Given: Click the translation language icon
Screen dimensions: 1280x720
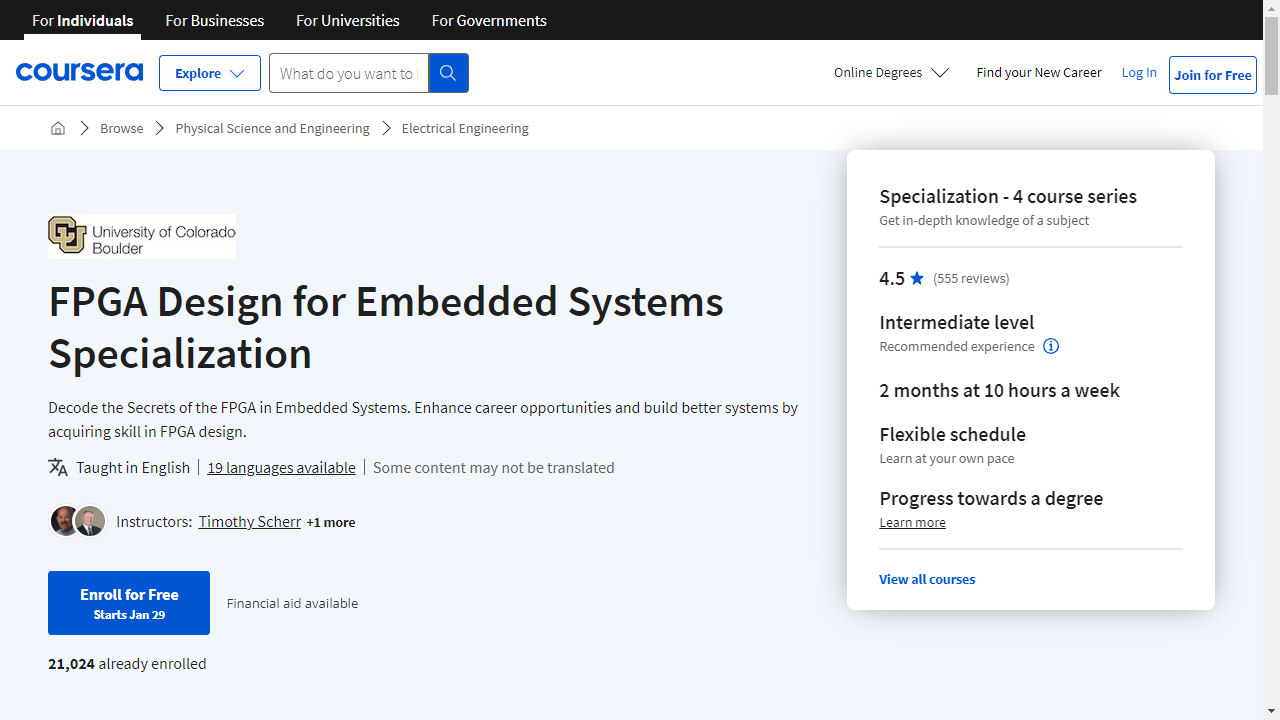Looking at the screenshot, I should (x=58, y=467).
